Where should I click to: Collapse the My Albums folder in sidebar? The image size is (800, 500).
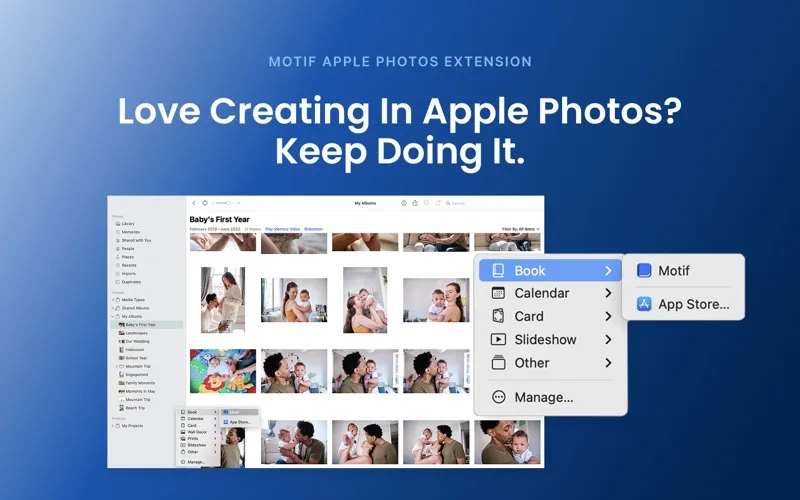click(x=113, y=316)
